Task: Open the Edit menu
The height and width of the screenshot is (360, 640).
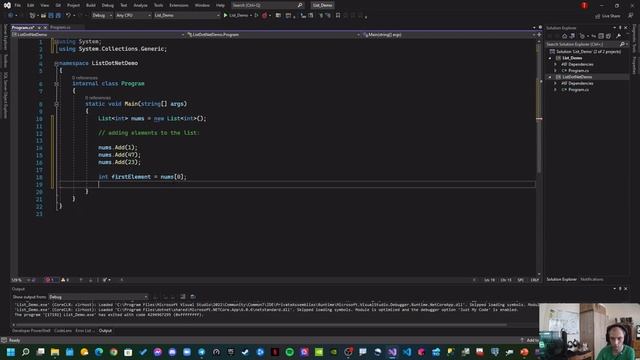Action: (31, 5)
